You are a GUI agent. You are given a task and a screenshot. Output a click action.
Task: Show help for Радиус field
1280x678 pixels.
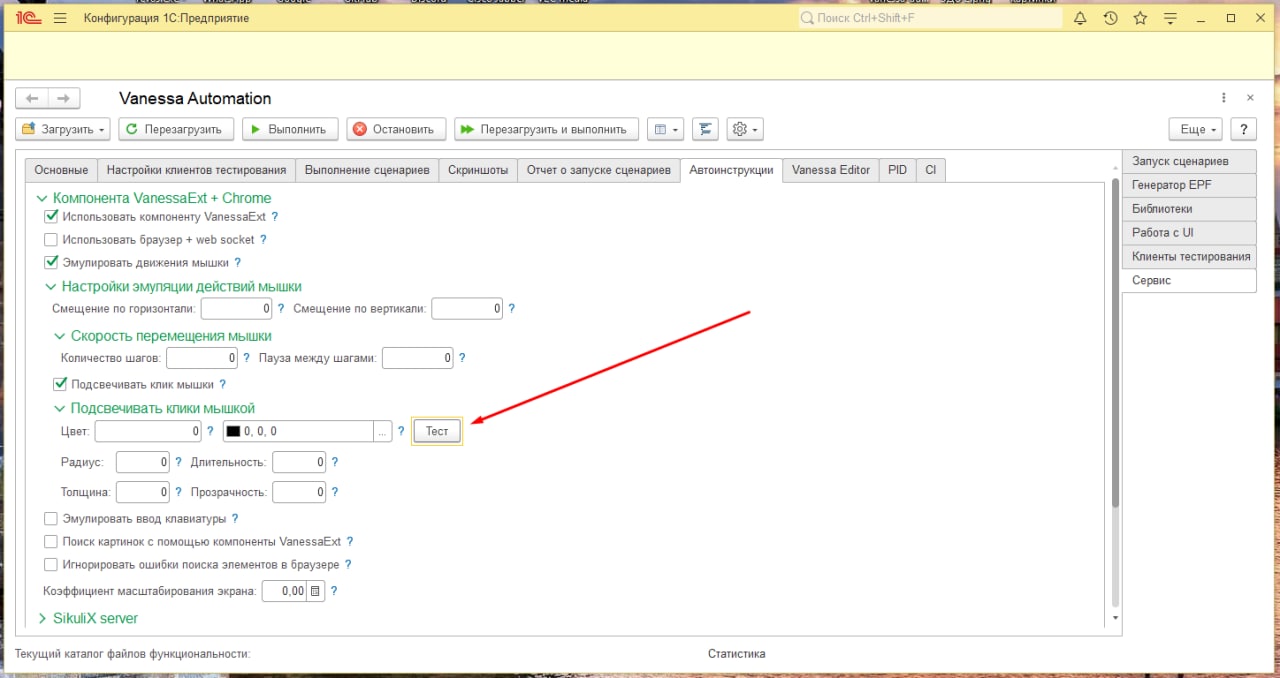(x=179, y=462)
